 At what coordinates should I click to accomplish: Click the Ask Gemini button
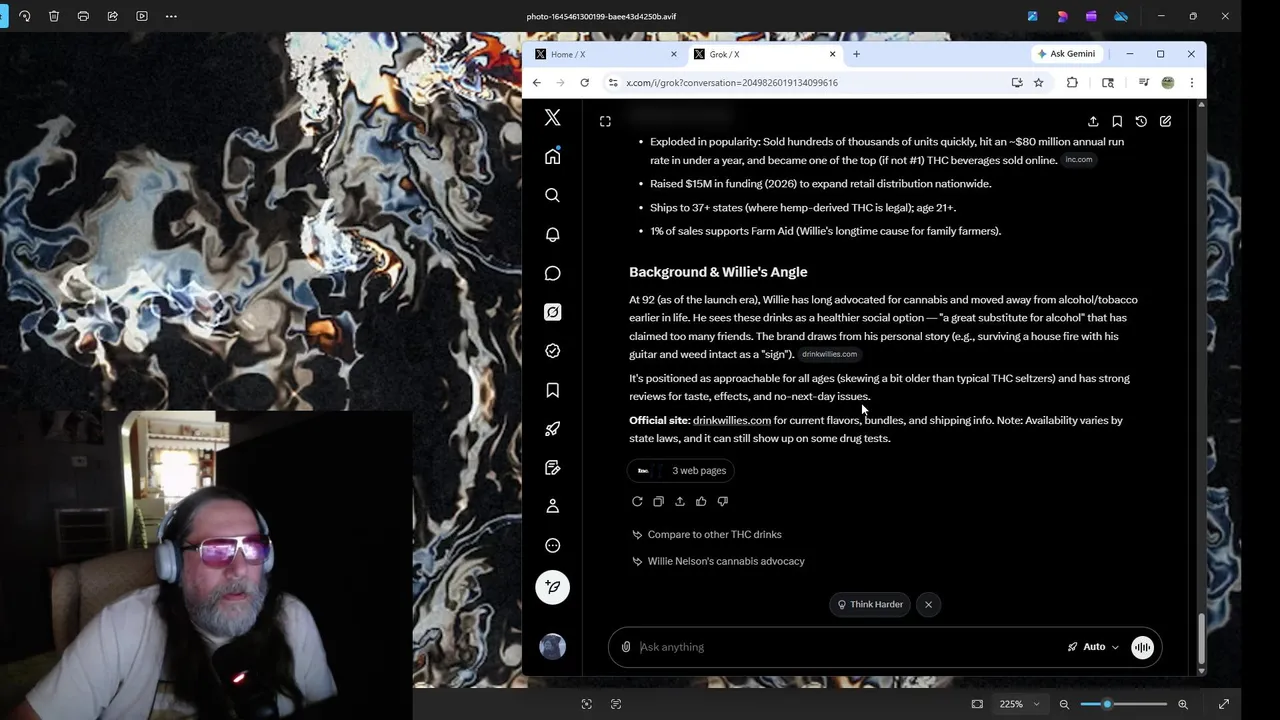[x=1066, y=54]
